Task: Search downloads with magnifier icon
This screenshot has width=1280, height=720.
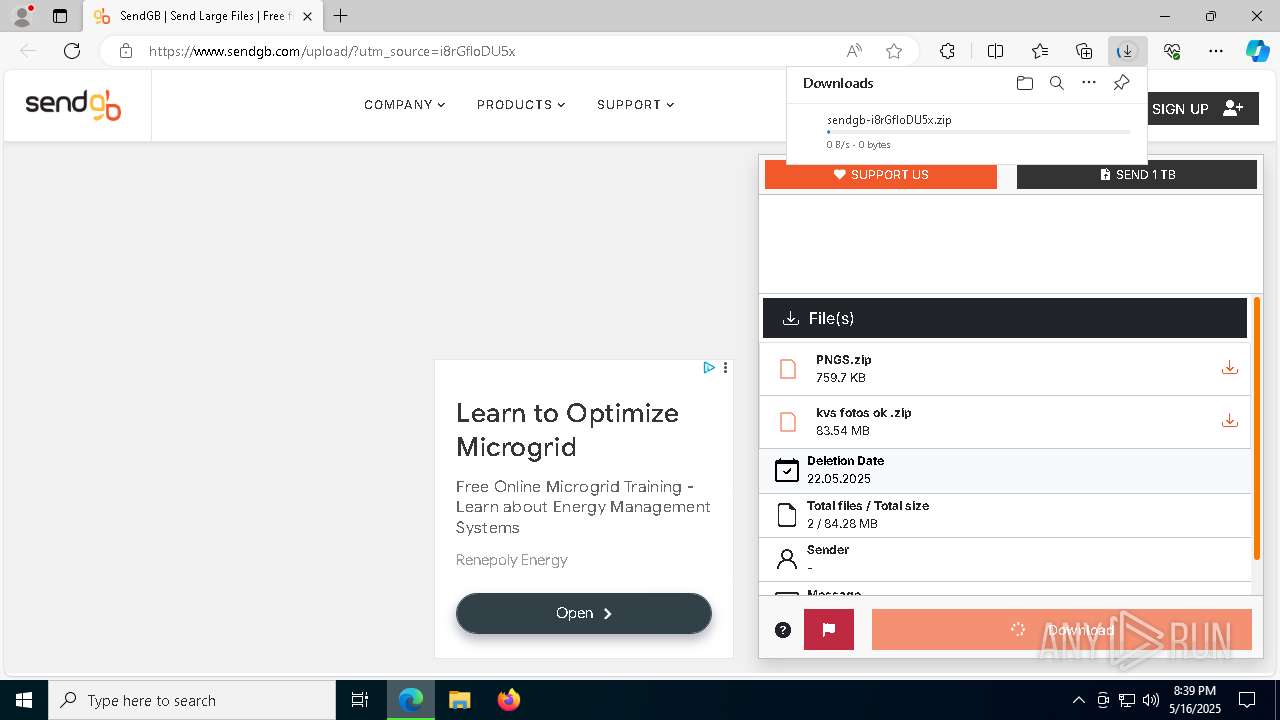Action: pyautogui.click(x=1056, y=83)
